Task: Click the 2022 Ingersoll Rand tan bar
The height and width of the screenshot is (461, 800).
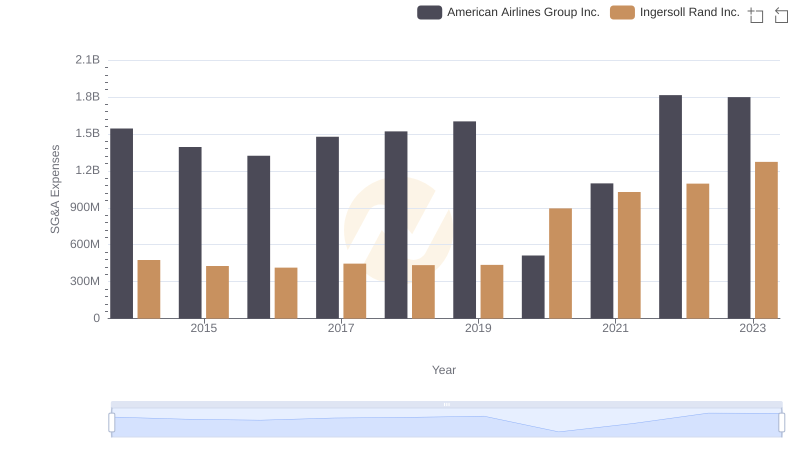Action: coord(698,251)
